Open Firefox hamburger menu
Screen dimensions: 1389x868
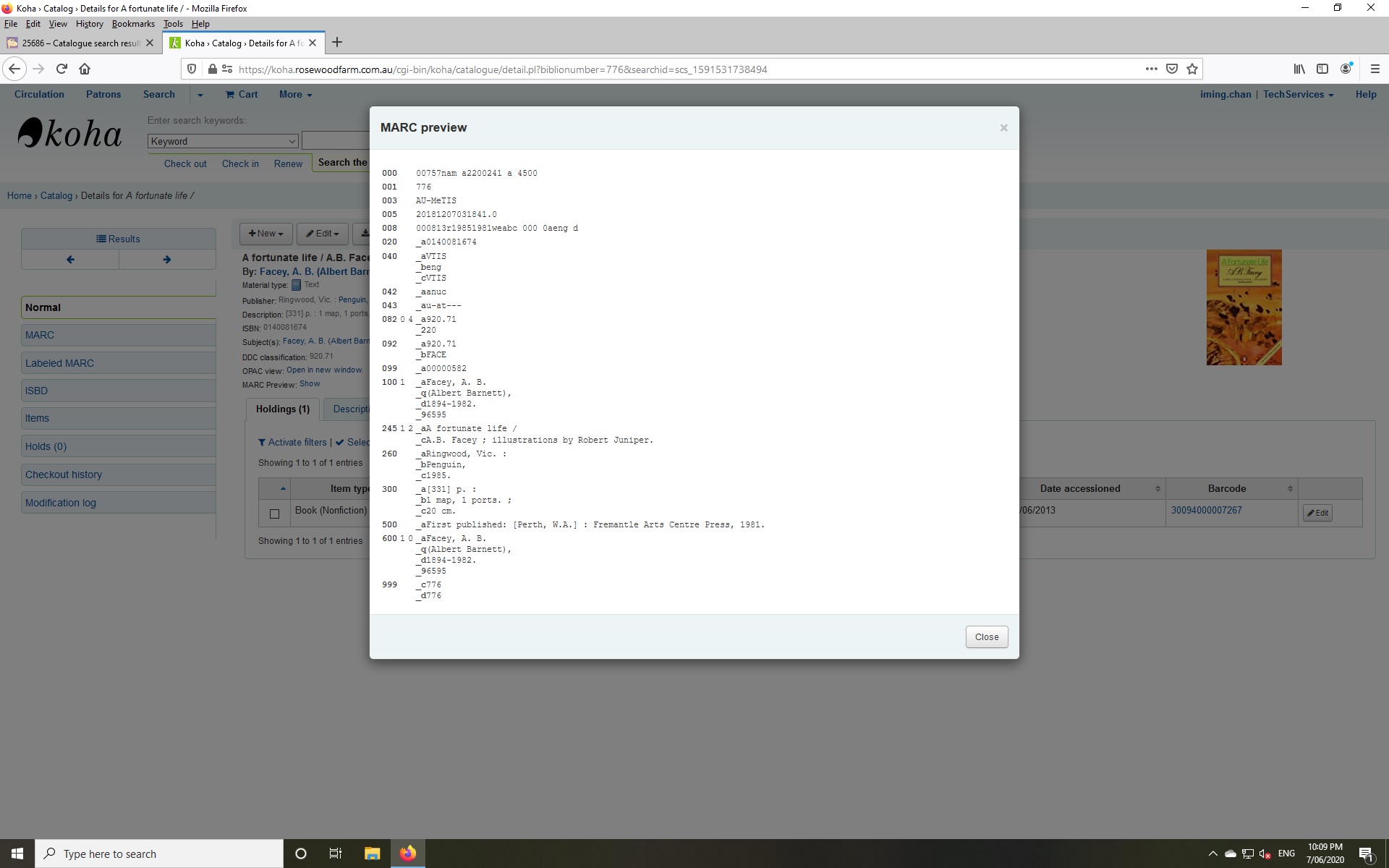pyautogui.click(x=1375, y=69)
